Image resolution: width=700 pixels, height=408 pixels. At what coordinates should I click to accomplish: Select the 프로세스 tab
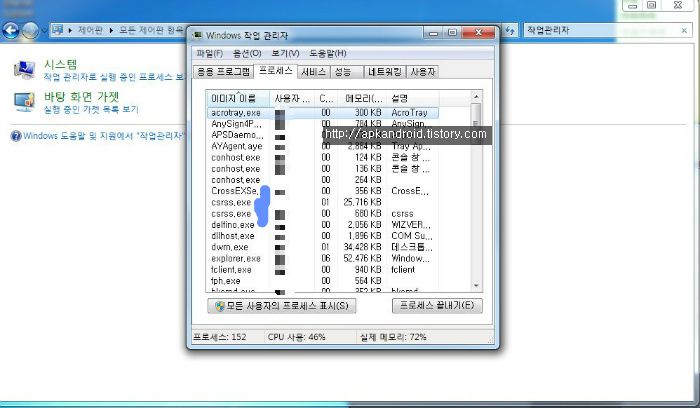pos(275,71)
